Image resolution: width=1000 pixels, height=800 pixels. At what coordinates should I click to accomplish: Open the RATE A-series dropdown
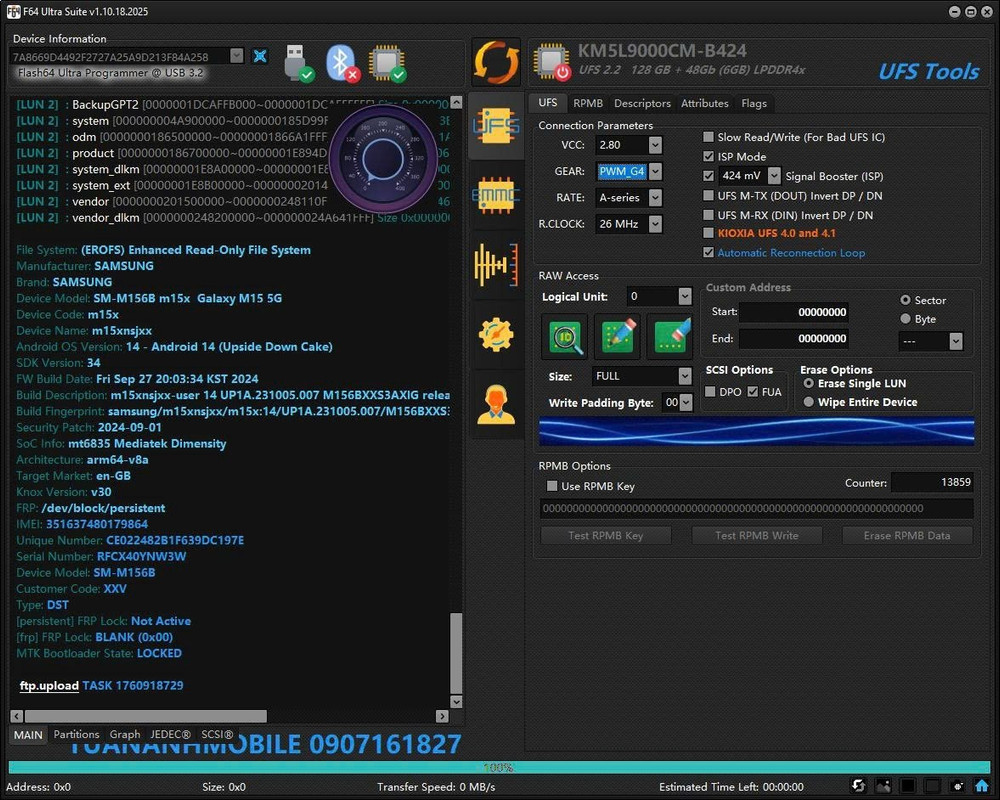pos(655,198)
